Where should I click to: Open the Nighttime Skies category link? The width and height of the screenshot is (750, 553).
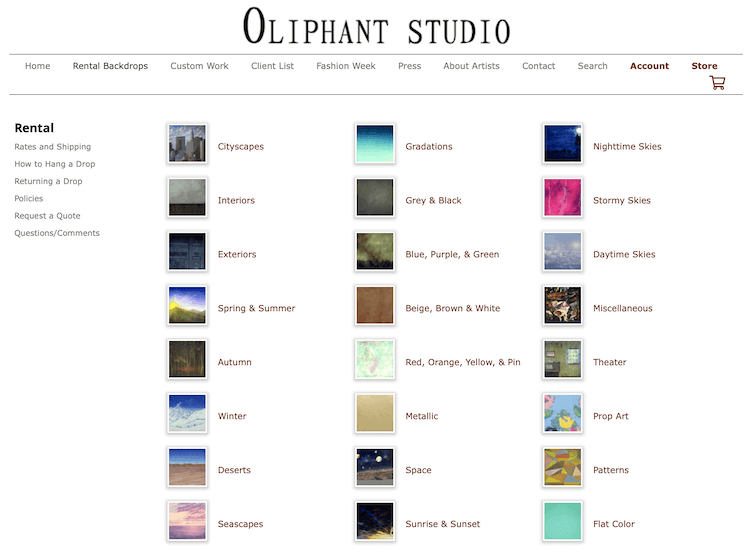point(627,147)
